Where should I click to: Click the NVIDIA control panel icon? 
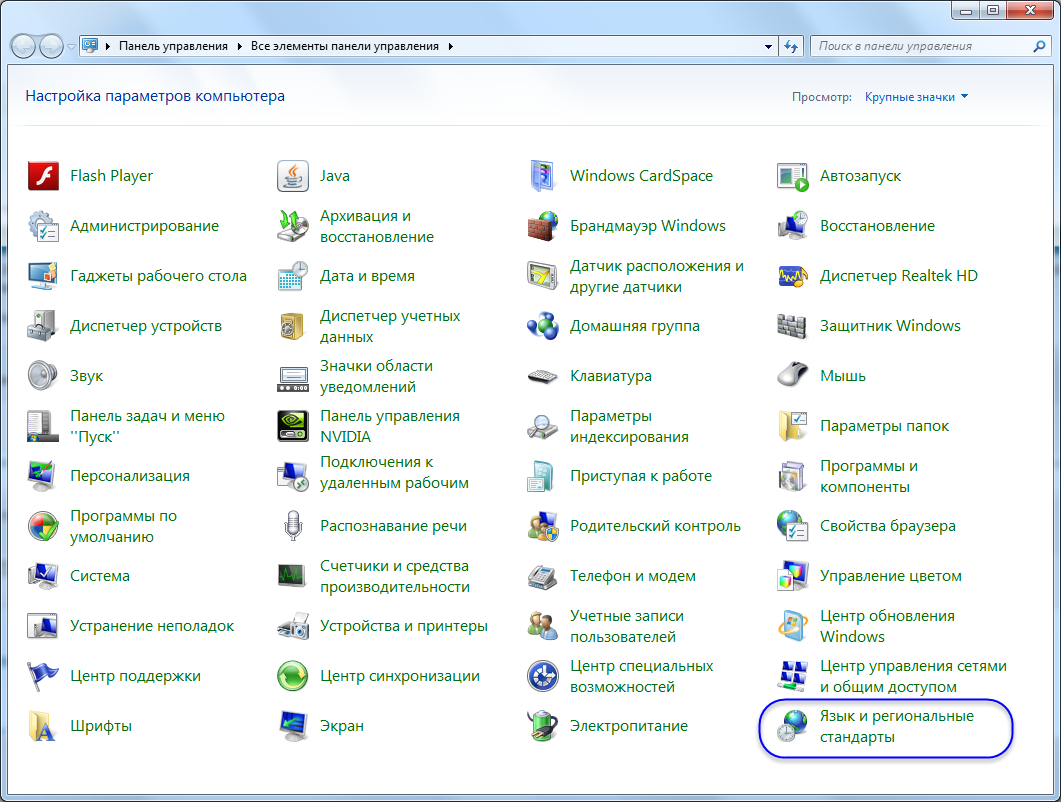point(293,426)
